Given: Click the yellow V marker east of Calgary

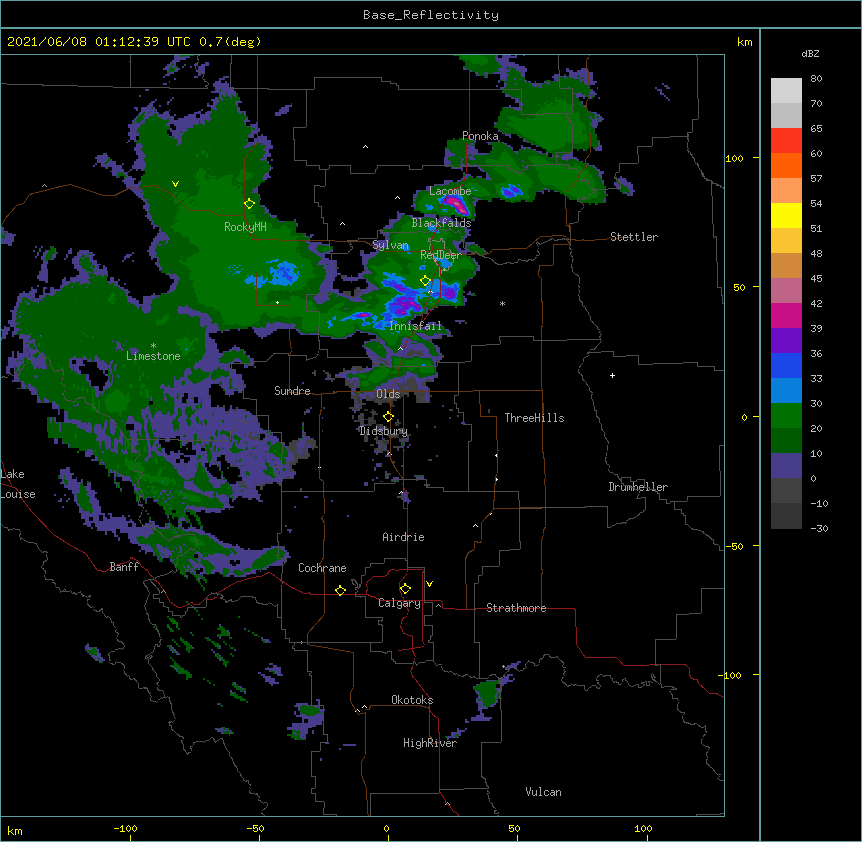Looking at the screenshot, I should click(x=429, y=584).
